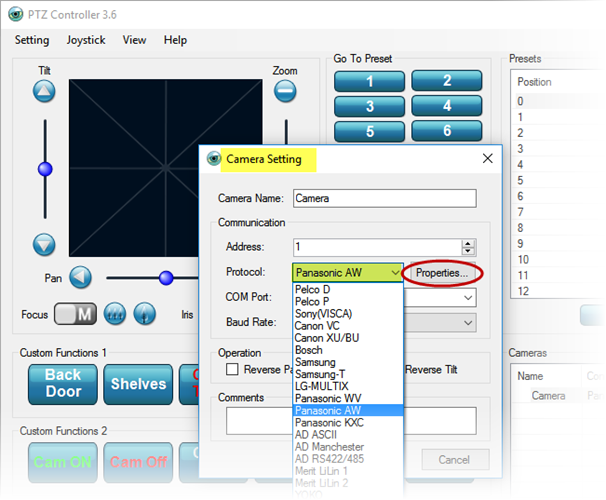Click the Pan left arrow button

(80, 277)
